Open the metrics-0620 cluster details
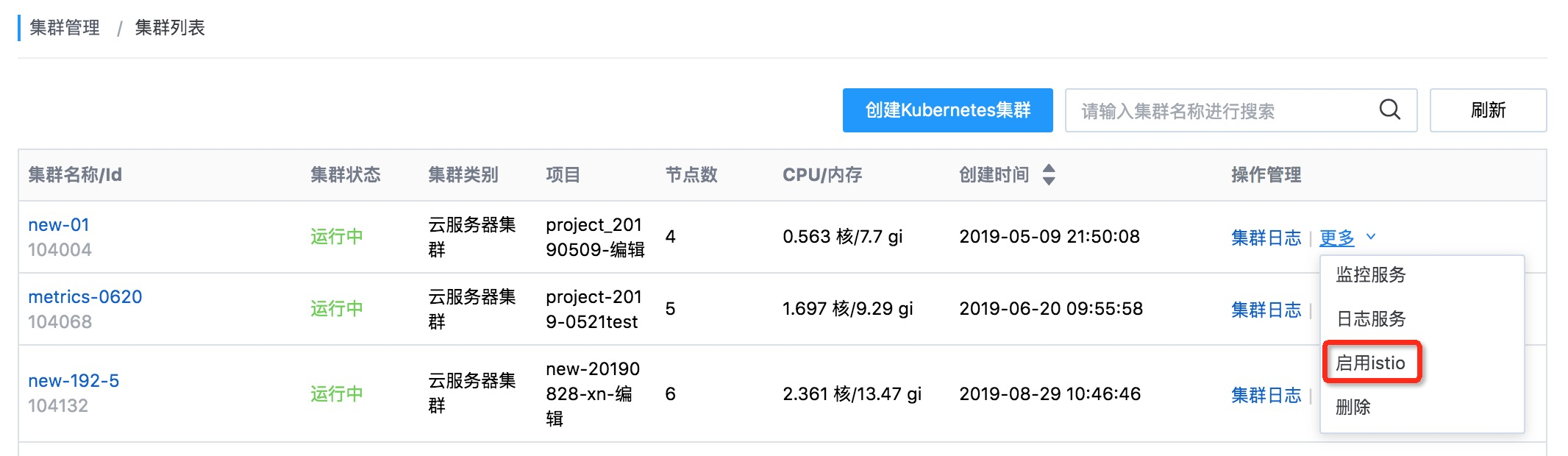The height and width of the screenshot is (456, 1568). click(x=84, y=296)
